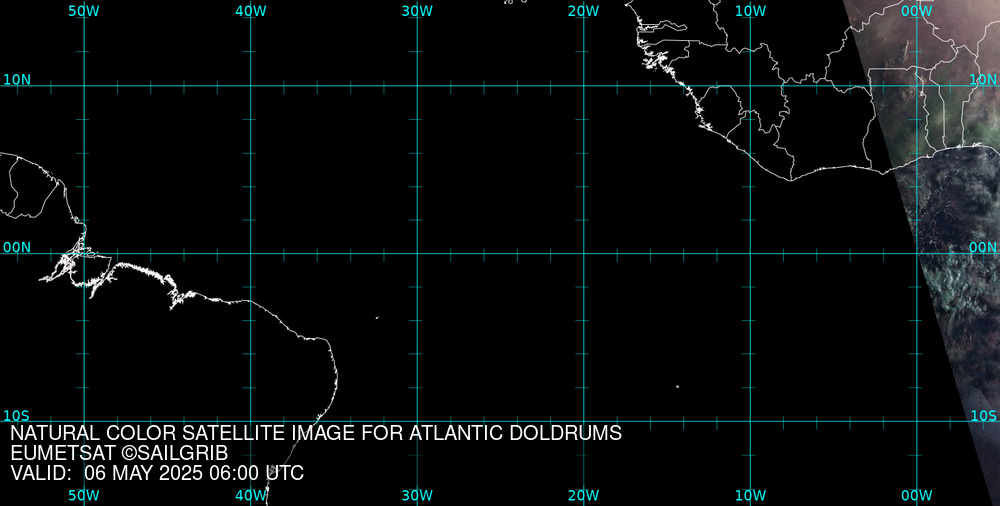Click the 'NATURAL COLOR SATELLITE IMAGE FOR ATLANTIC DOLDRUMS' title
Image resolution: width=1000 pixels, height=506 pixels.
click(316, 433)
